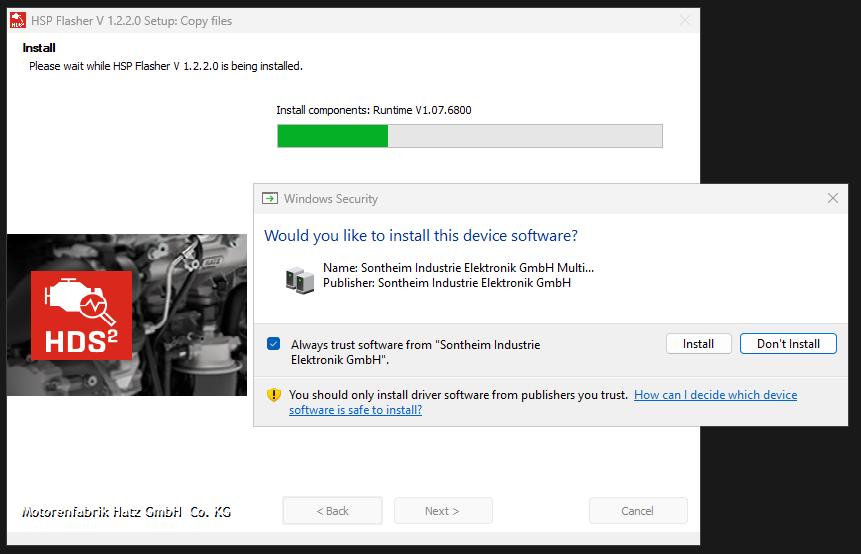The height and width of the screenshot is (554, 861).
Task: Click the 'You should only install driver software' warning text
Action: pyautogui.click(x=458, y=395)
